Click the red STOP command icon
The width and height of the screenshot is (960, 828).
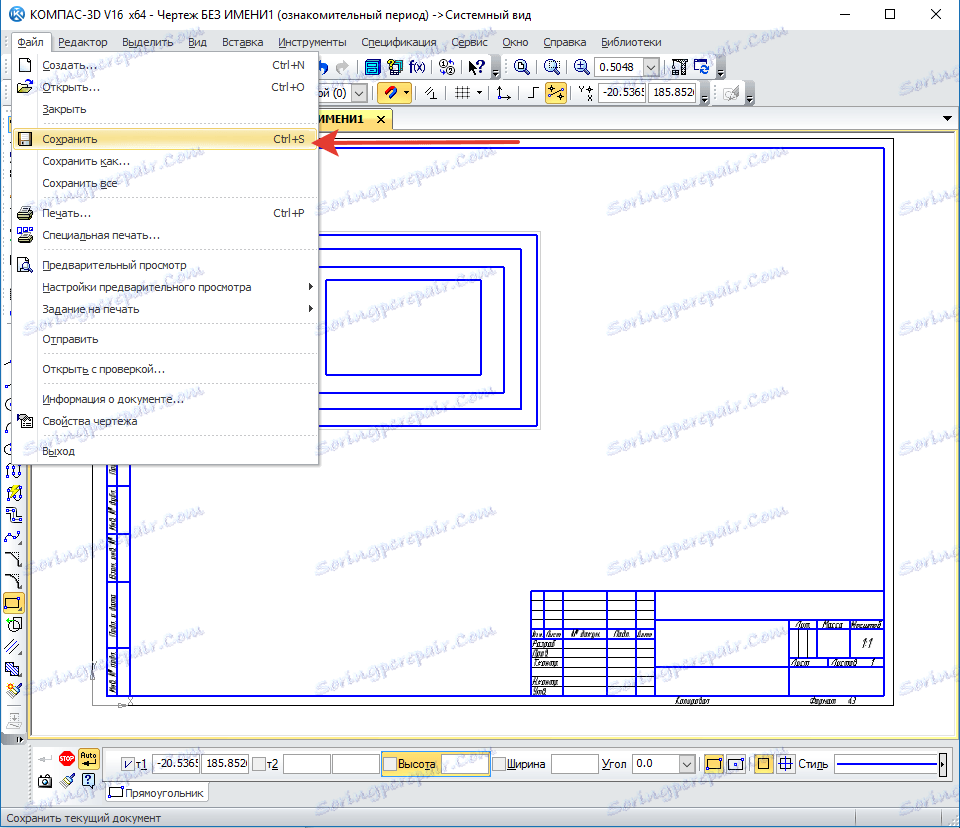[67, 759]
